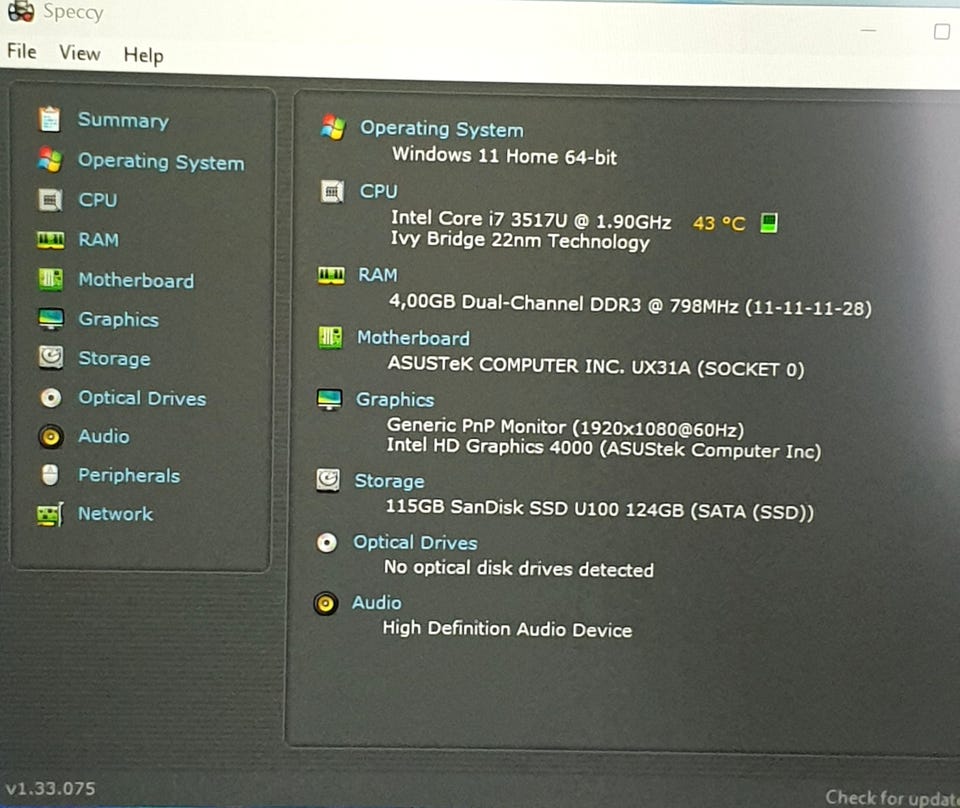Click the 43 °C CPU temperature value

click(x=719, y=223)
